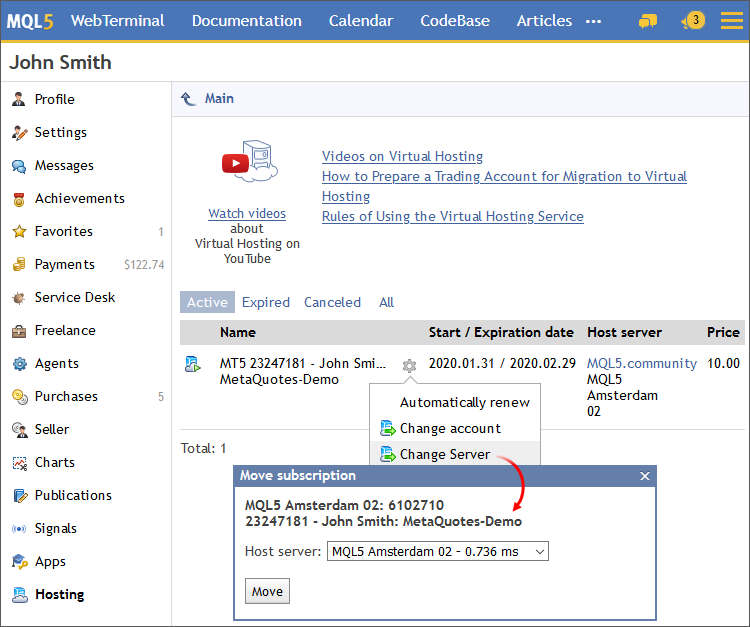The height and width of the screenshot is (627, 750).
Task: Click the Main breadcrumb link
Action: (219, 99)
